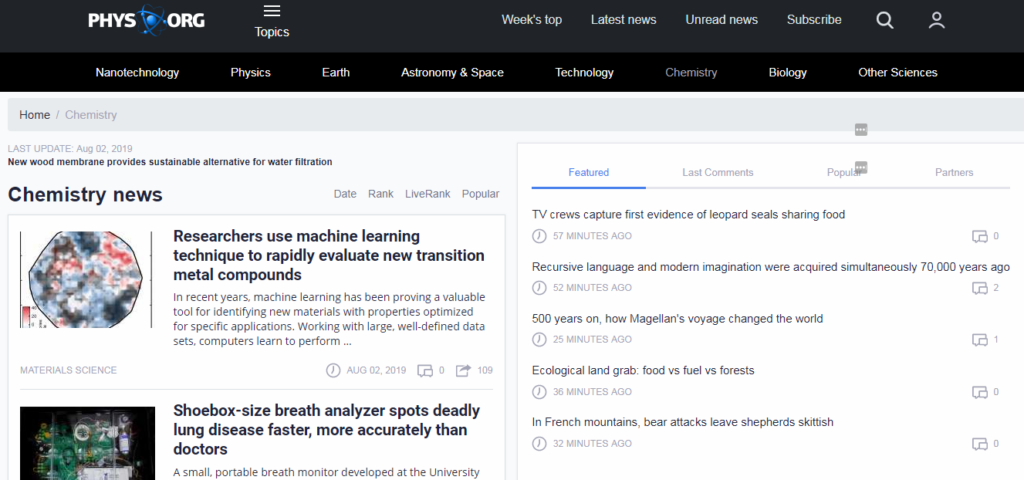Image resolution: width=1024 pixels, height=480 pixels.
Task: Click comment icon for Magellan's voyage story
Action: click(979, 340)
